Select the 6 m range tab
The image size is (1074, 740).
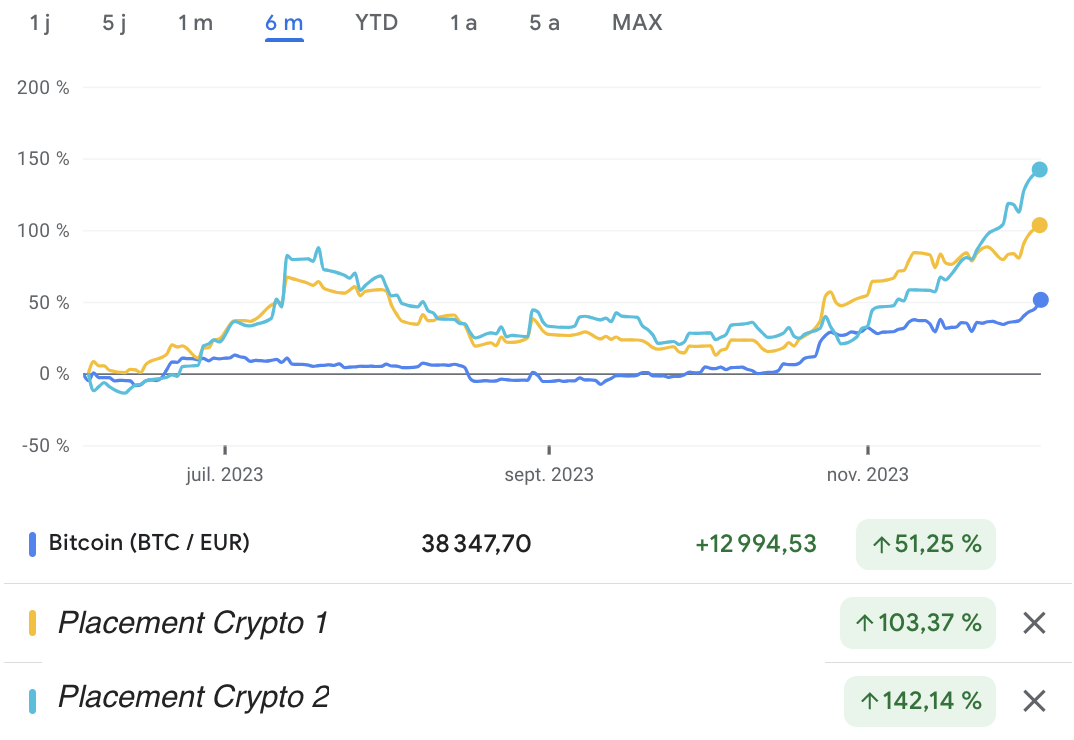(x=284, y=22)
